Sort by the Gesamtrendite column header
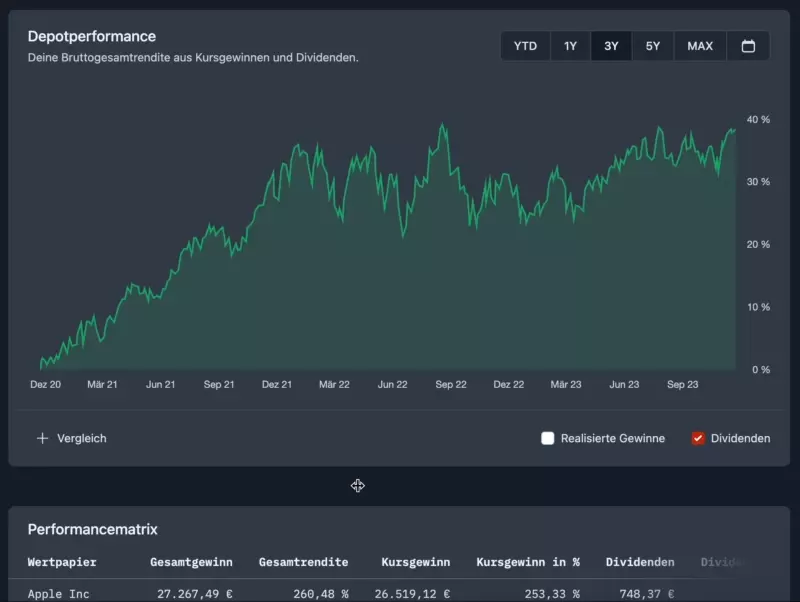The image size is (800, 602). point(302,562)
